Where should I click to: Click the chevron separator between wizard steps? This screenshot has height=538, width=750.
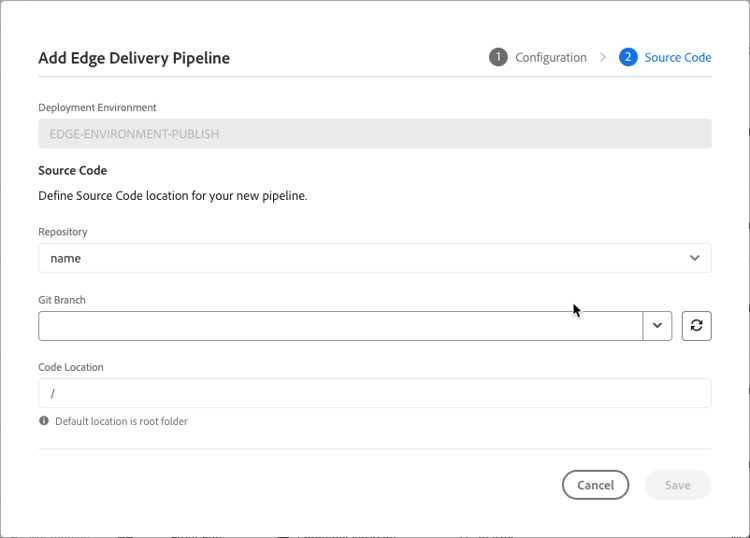603,57
